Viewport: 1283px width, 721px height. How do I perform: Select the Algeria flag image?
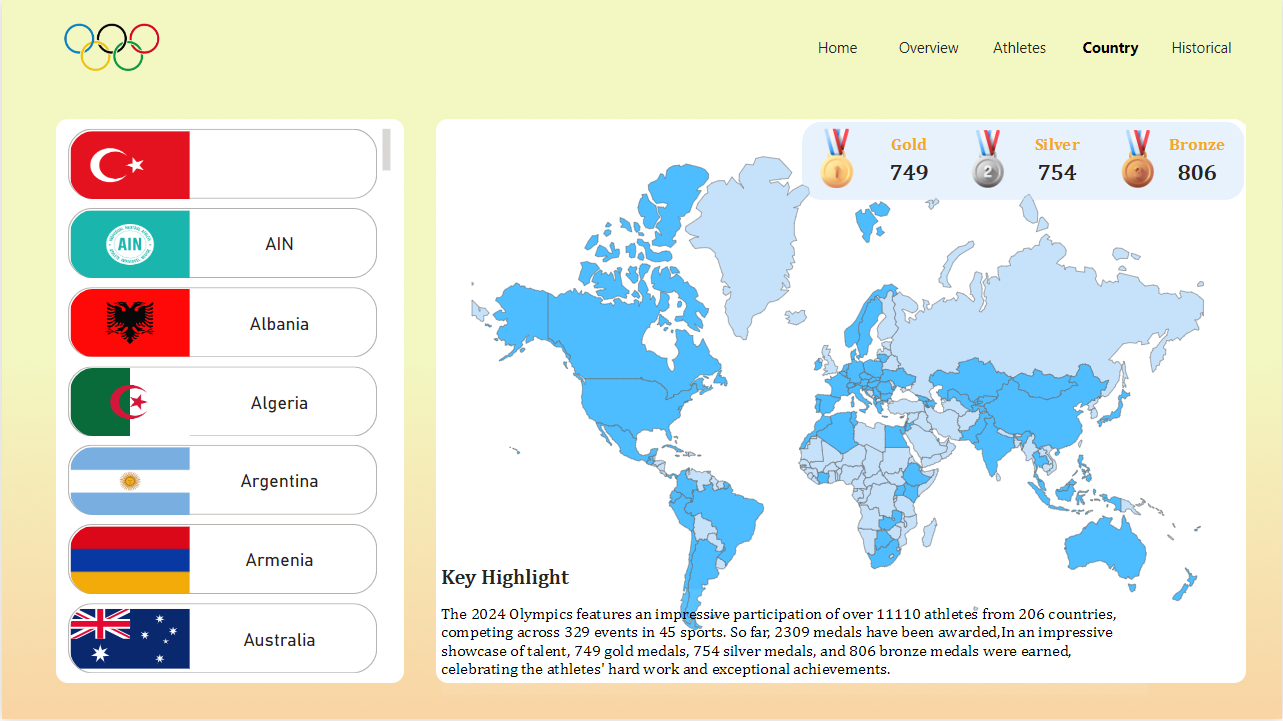[x=130, y=402]
